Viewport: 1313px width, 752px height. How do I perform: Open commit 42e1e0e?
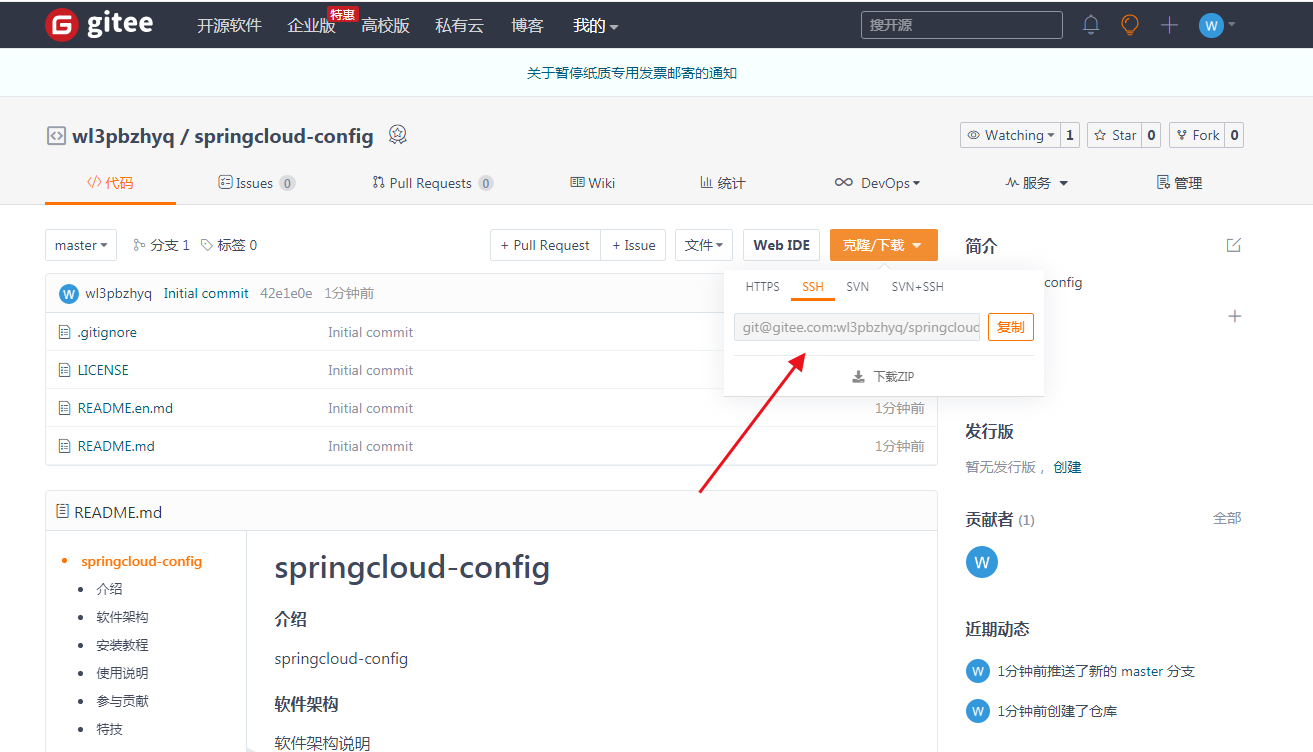(286, 293)
